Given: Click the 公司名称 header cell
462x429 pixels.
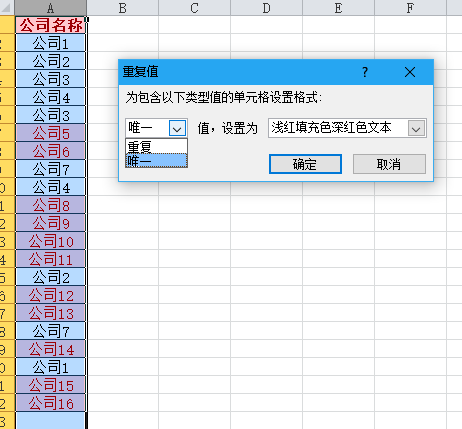Looking at the screenshot, I should [x=51, y=25].
